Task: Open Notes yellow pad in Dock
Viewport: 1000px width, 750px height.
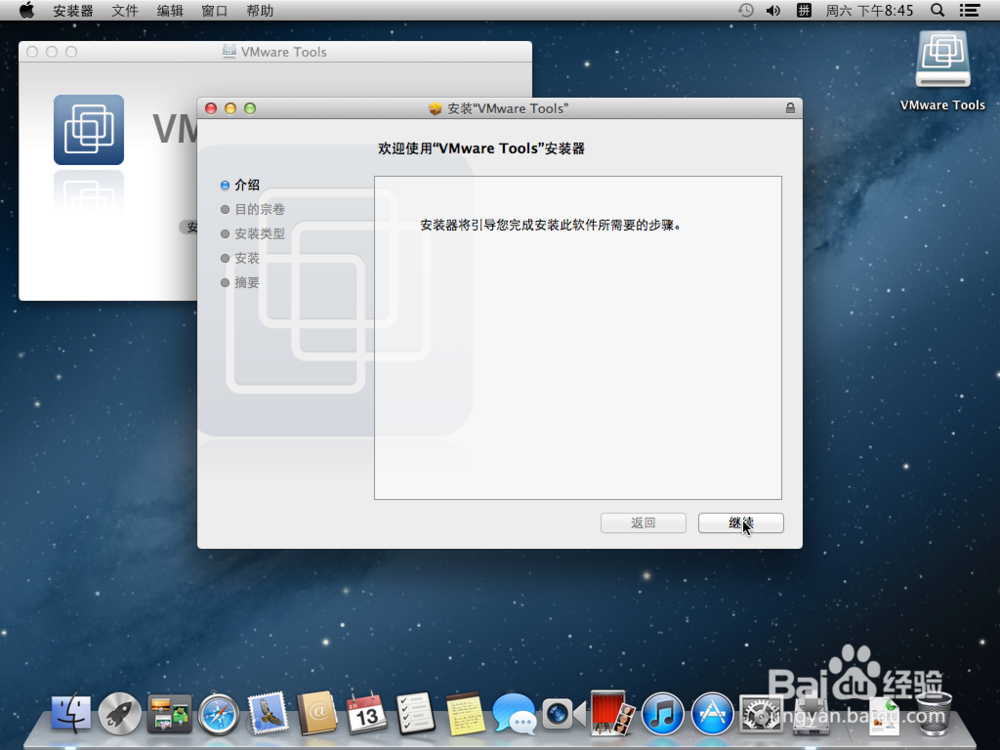Action: (x=465, y=713)
